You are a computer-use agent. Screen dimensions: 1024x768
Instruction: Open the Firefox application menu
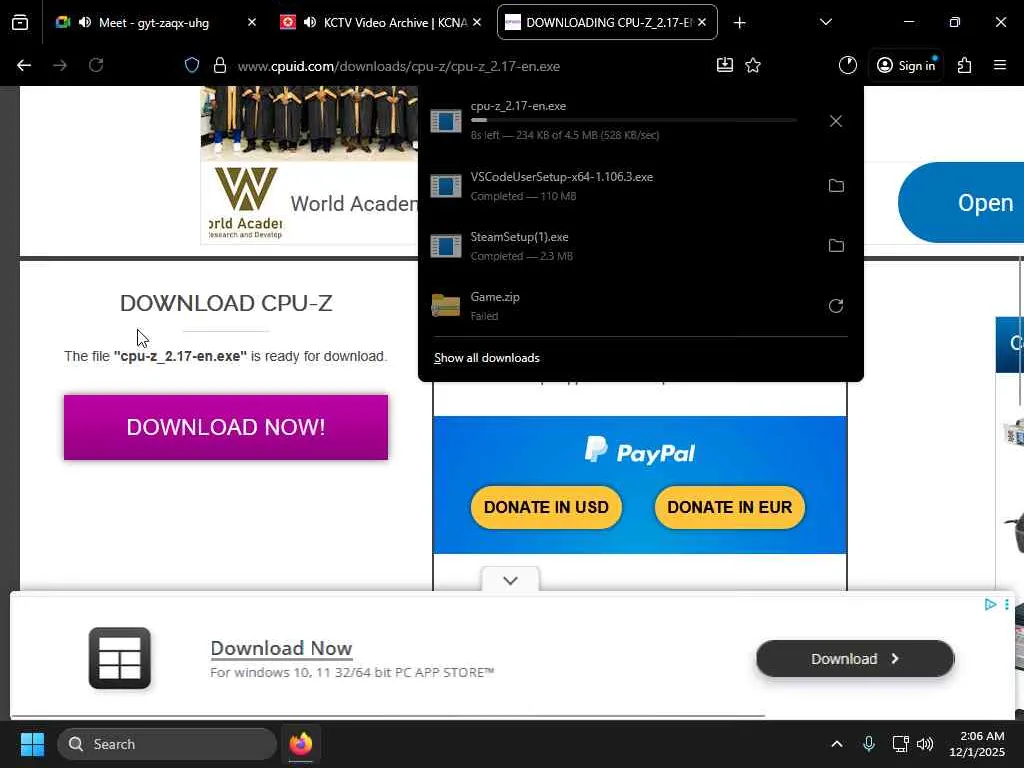[1000, 65]
